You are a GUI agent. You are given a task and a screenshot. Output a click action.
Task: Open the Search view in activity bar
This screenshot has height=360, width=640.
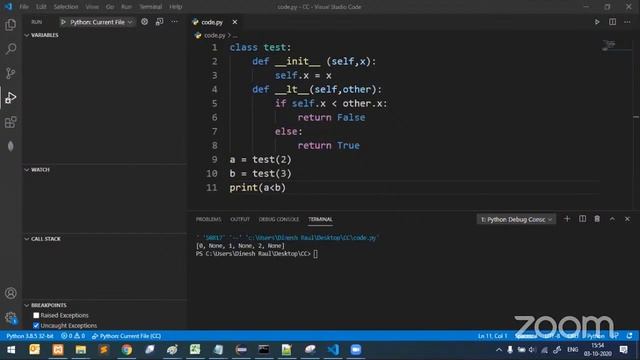click(11, 49)
